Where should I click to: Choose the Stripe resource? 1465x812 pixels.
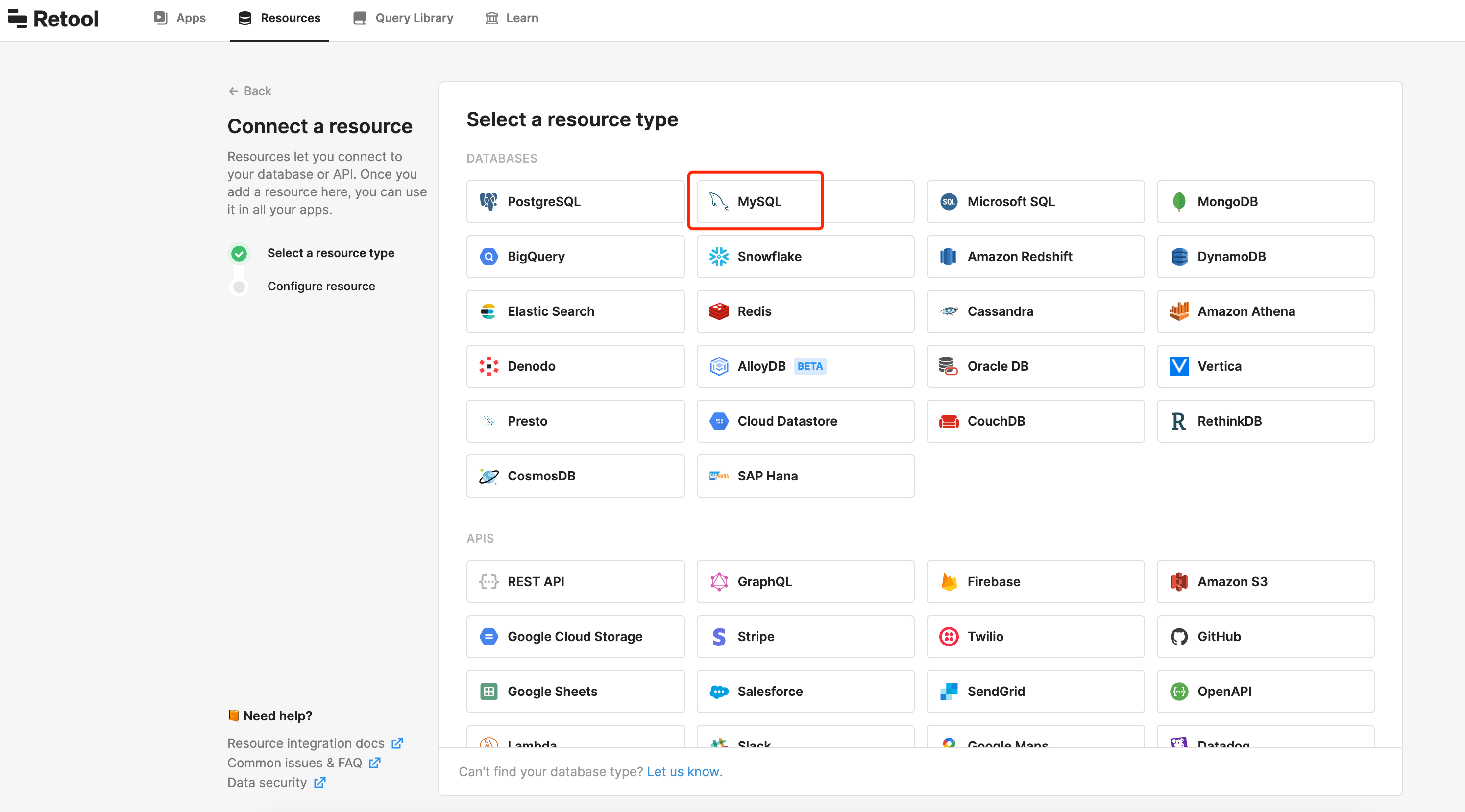[806, 637]
